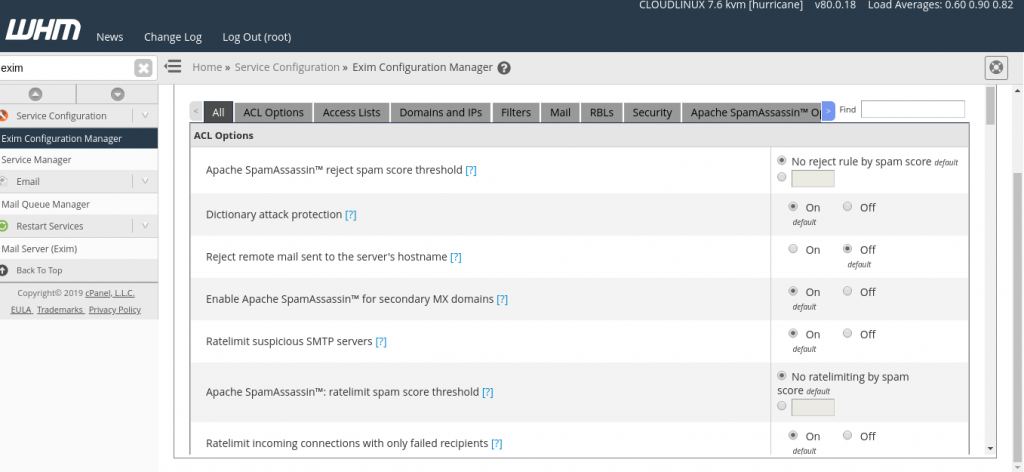The height and width of the screenshot is (472, 1024).
Task: Collapse the Service Configuration group chevron
Action: coord(145,116)
